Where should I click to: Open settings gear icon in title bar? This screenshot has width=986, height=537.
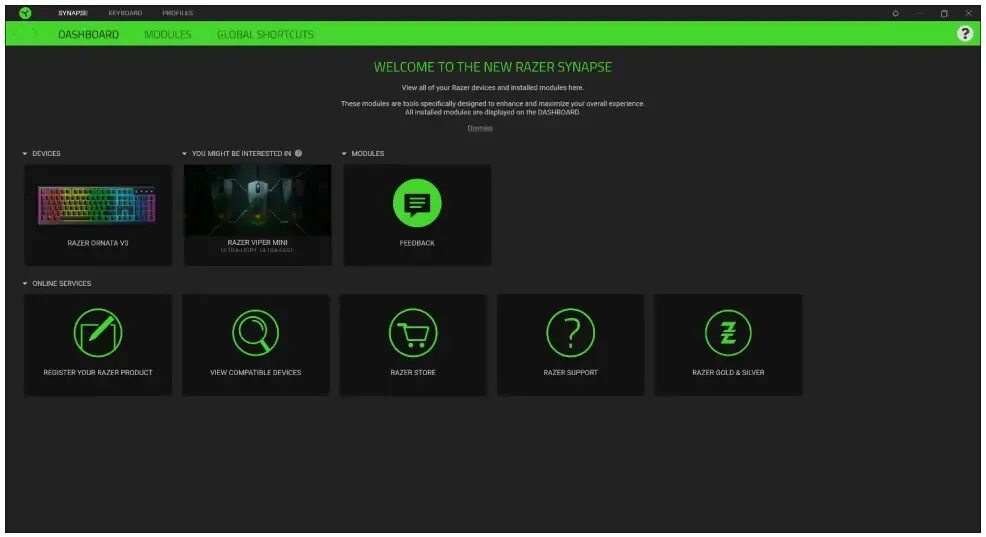(895, 13)
